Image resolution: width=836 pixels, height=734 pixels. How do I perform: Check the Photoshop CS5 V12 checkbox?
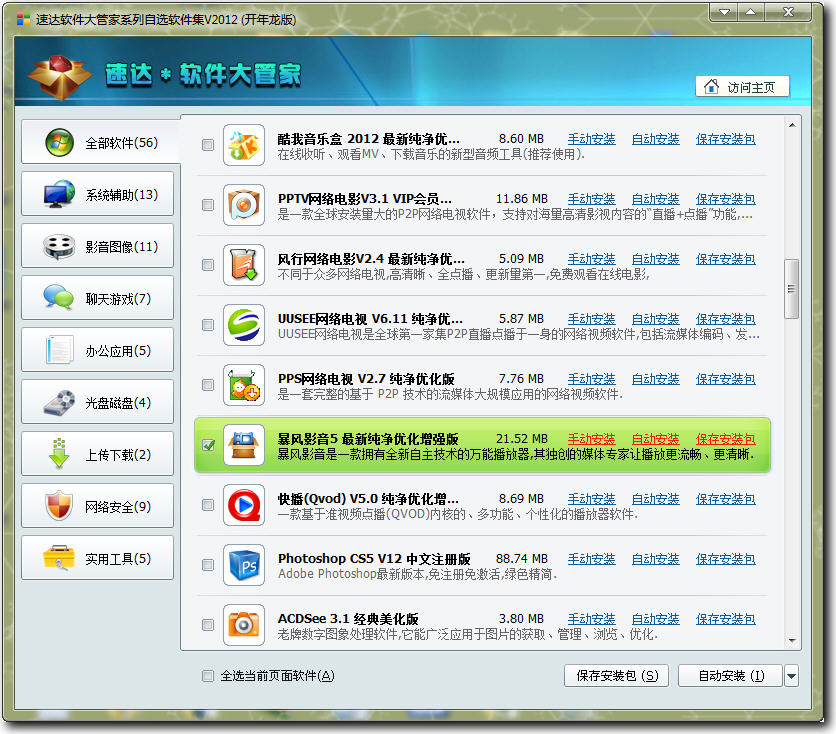click(208, 565)
